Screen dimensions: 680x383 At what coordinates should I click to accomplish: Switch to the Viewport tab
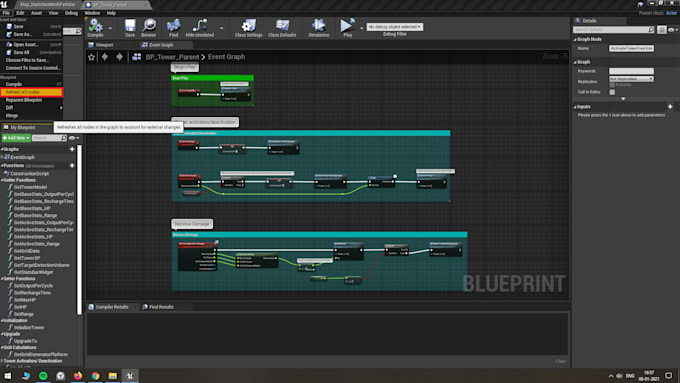point(104,45)
